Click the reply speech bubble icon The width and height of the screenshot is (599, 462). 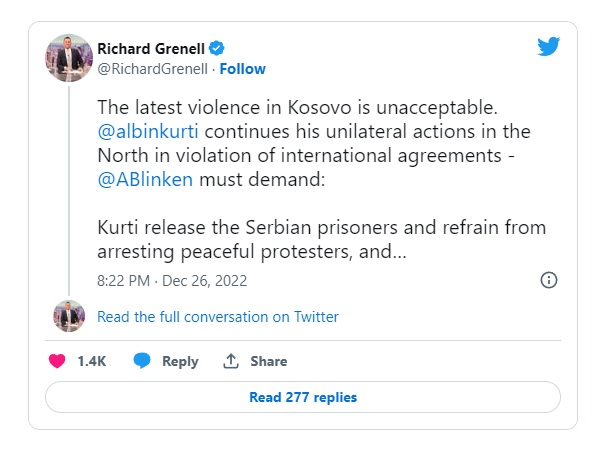142,361
